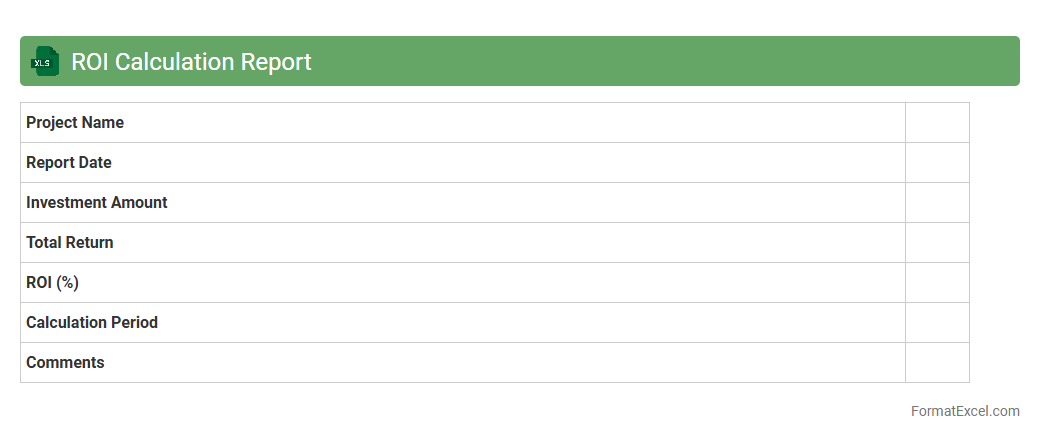This screenshot has width=1040, height=440.
Task: Click the empty right side of green banner
Action: pyautogui.click(x=700, y=61)
